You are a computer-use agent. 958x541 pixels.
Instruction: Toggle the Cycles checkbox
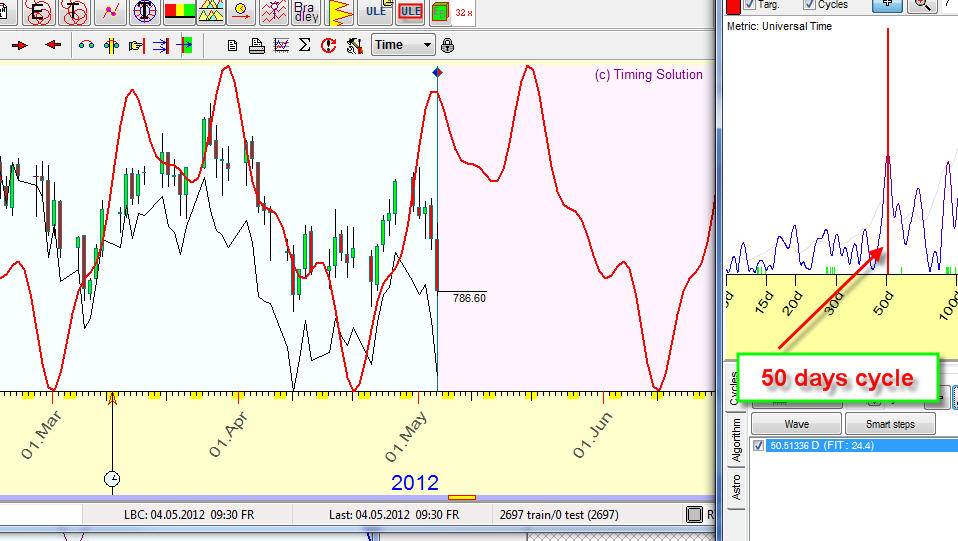click(x=810, y=4)
